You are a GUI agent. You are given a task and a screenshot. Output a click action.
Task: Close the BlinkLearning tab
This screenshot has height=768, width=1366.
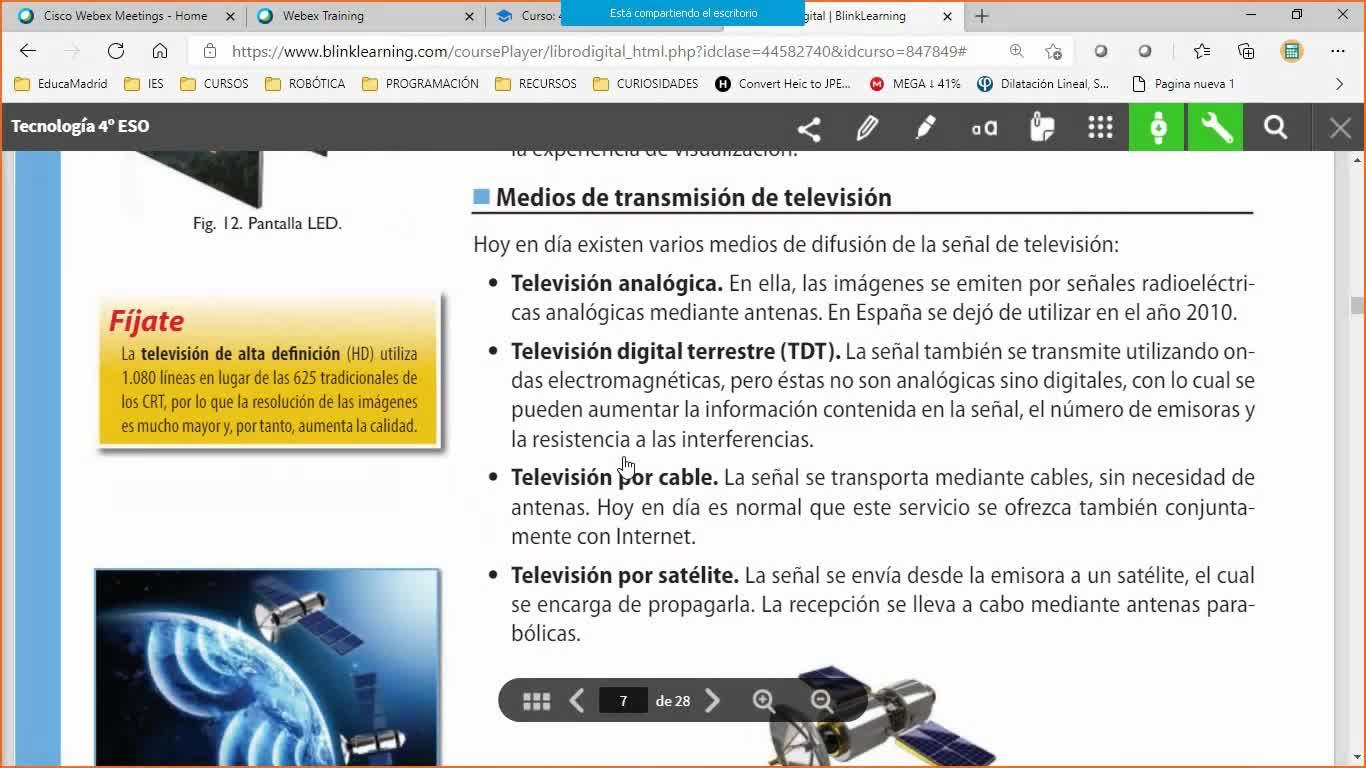[948, 16]
